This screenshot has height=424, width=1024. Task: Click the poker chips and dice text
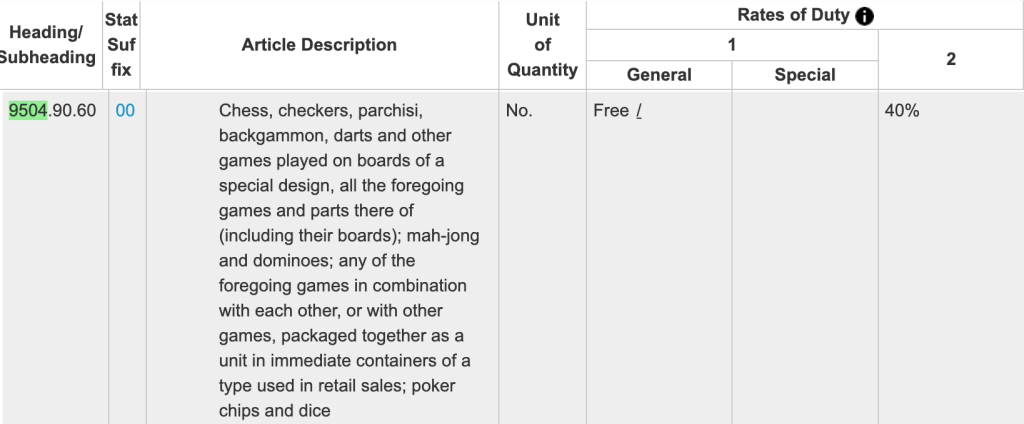click(337, 398)
